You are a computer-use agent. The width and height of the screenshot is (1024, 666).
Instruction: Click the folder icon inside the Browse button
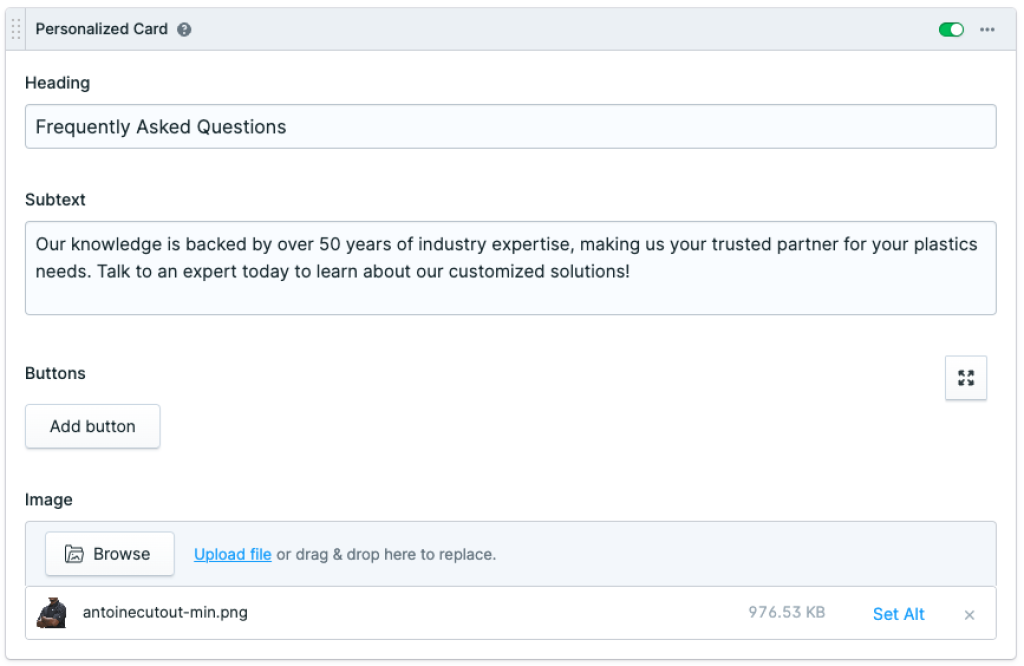74,554
